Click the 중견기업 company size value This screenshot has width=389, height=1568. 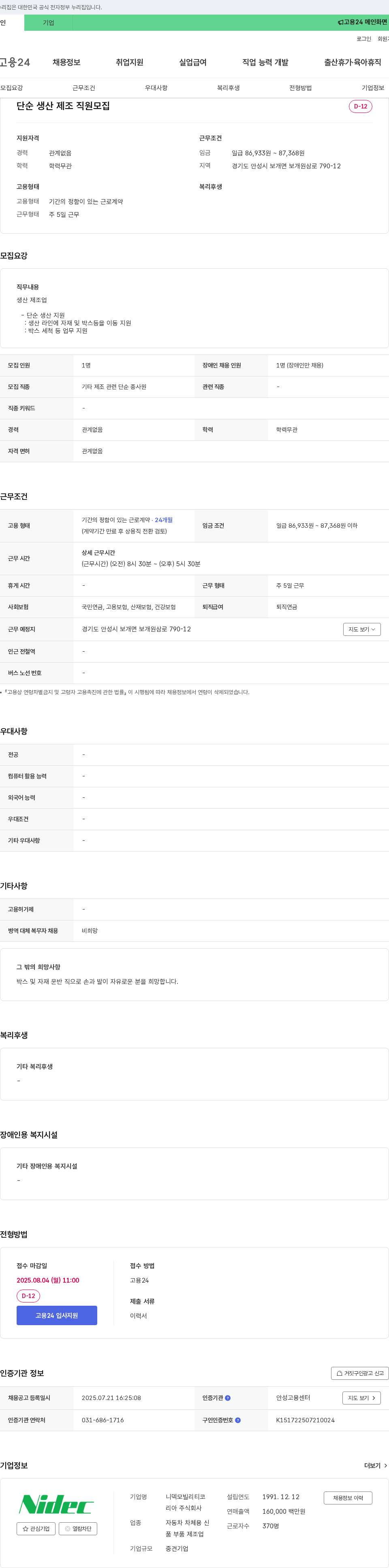point(177,1548)
